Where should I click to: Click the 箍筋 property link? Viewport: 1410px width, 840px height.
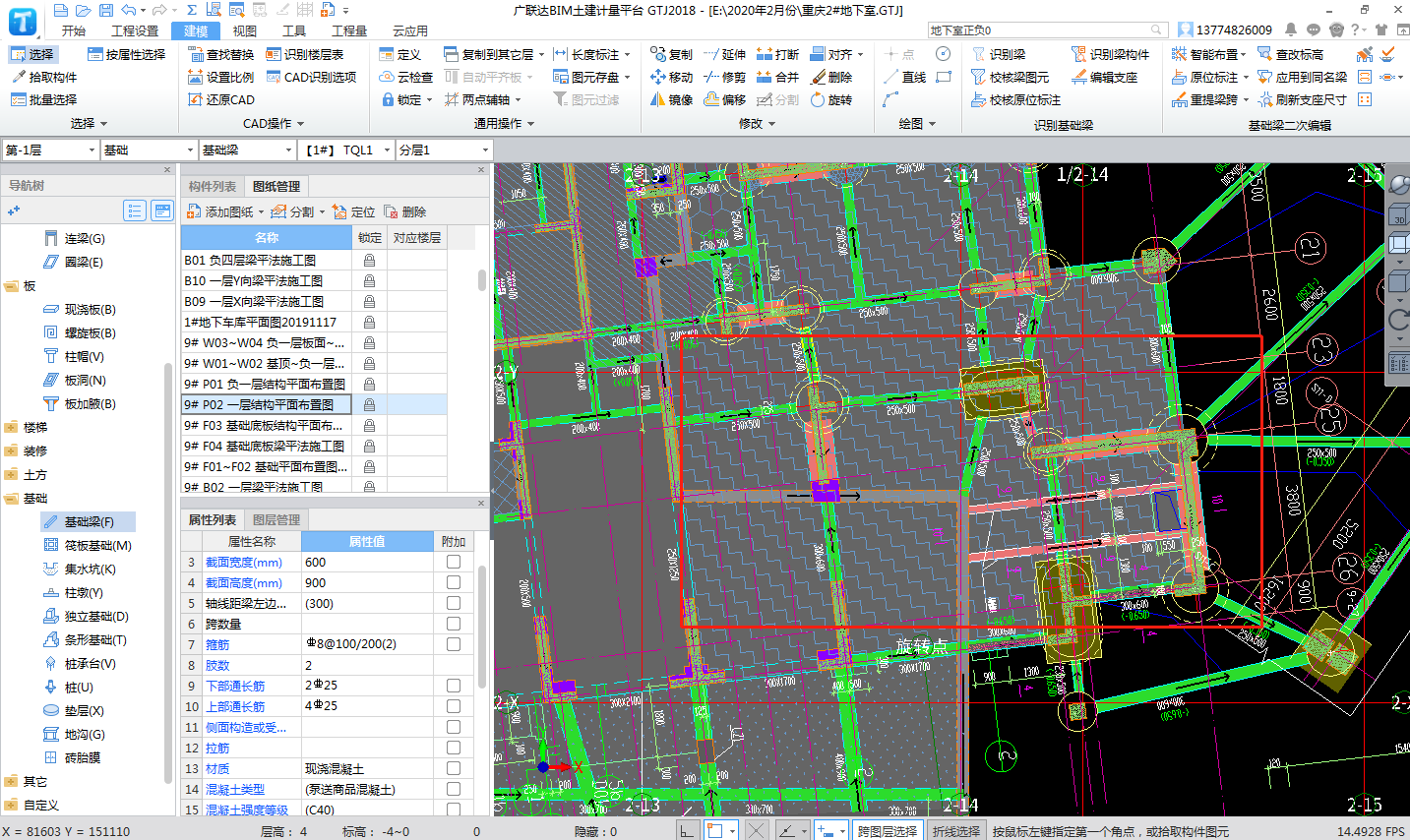(217, 644)
